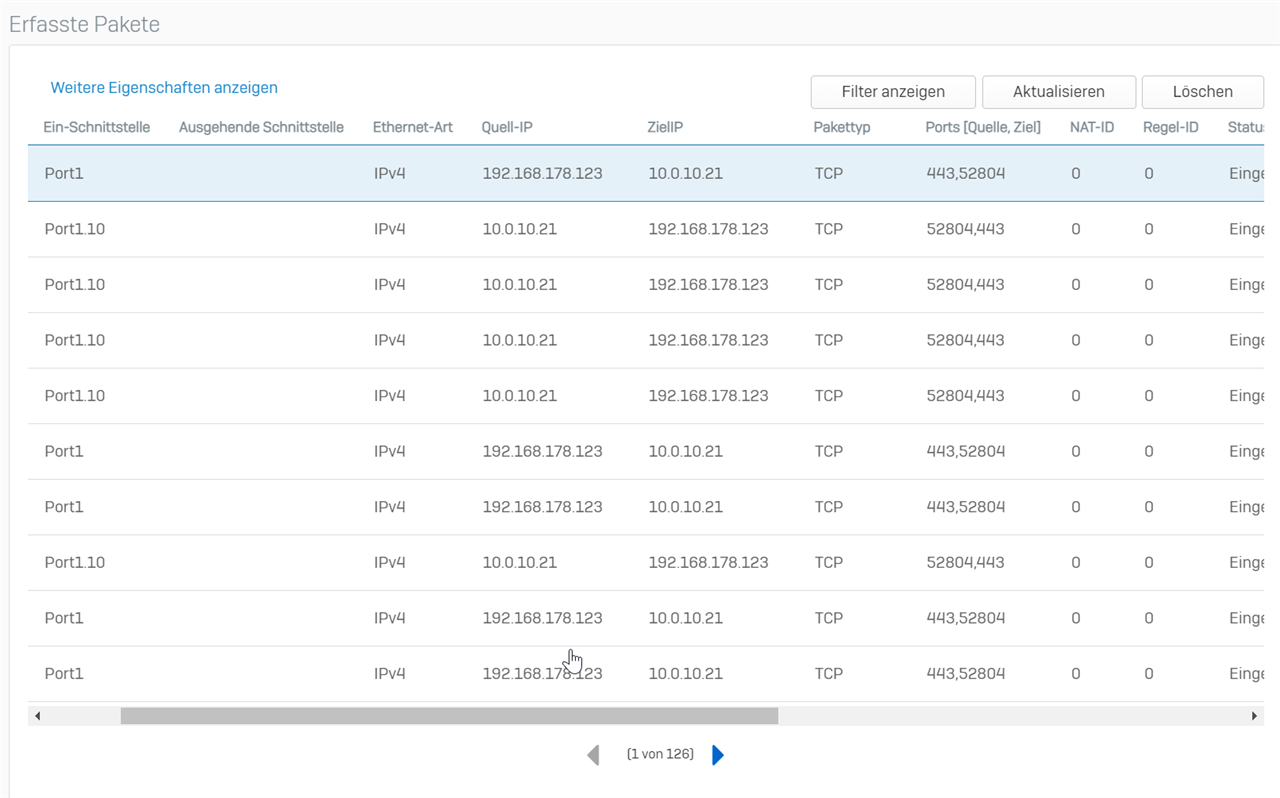Click the Ausgehende Schnittstelle column header

[x=261, y=127]
